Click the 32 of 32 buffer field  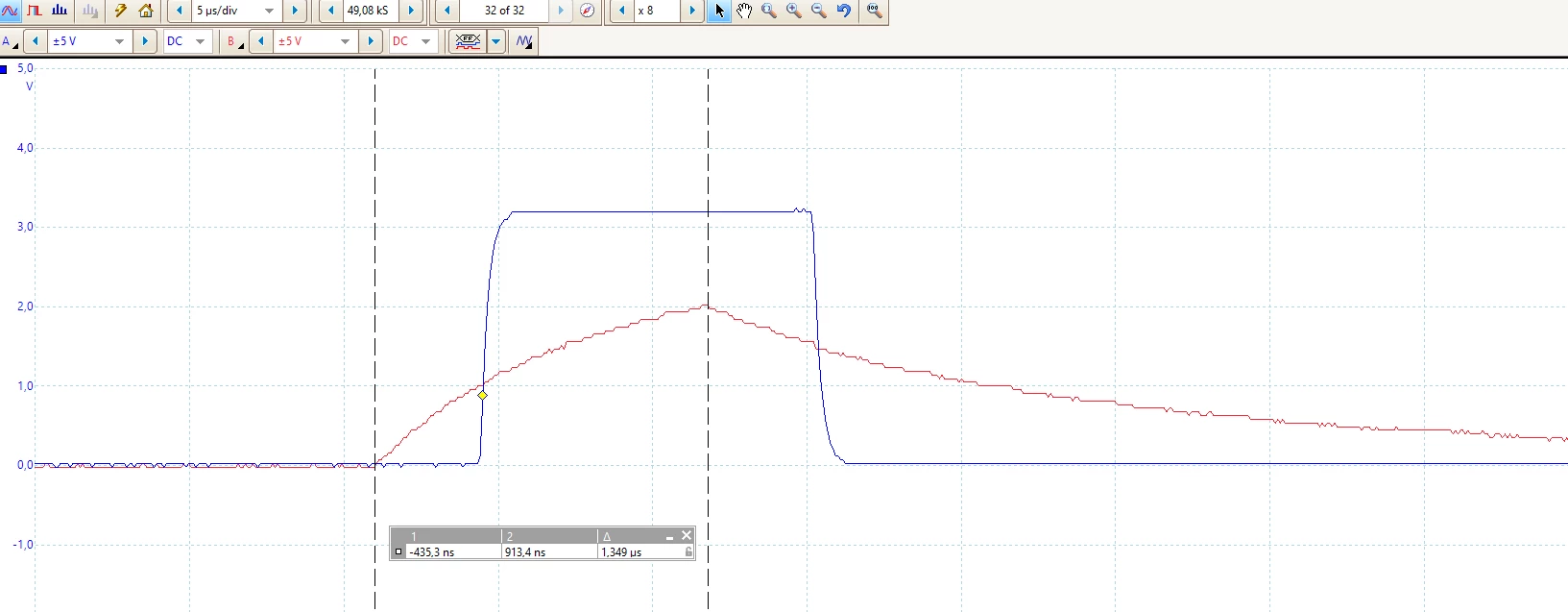[x=504, y=11]
